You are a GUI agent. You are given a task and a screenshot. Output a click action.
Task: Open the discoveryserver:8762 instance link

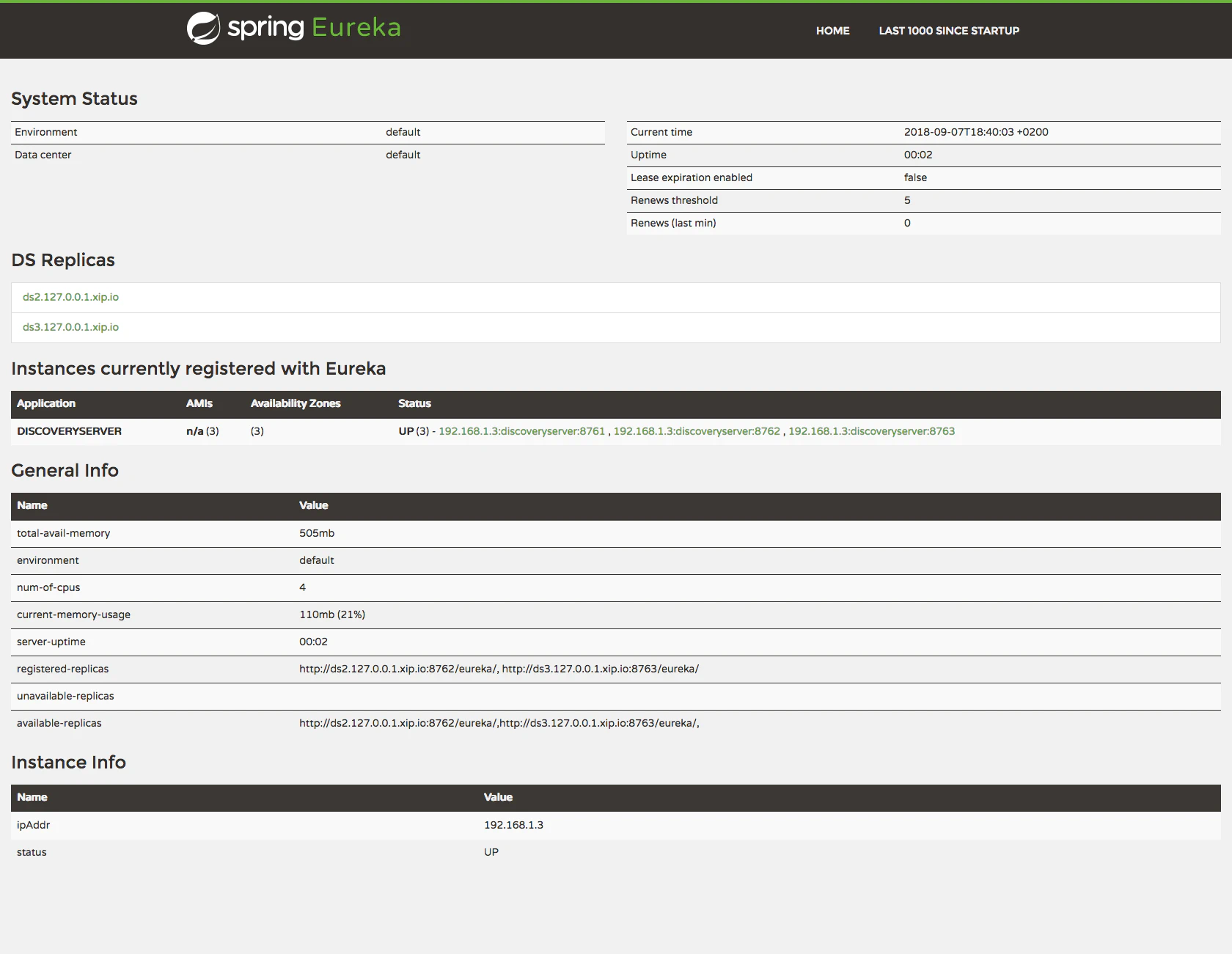696,431
